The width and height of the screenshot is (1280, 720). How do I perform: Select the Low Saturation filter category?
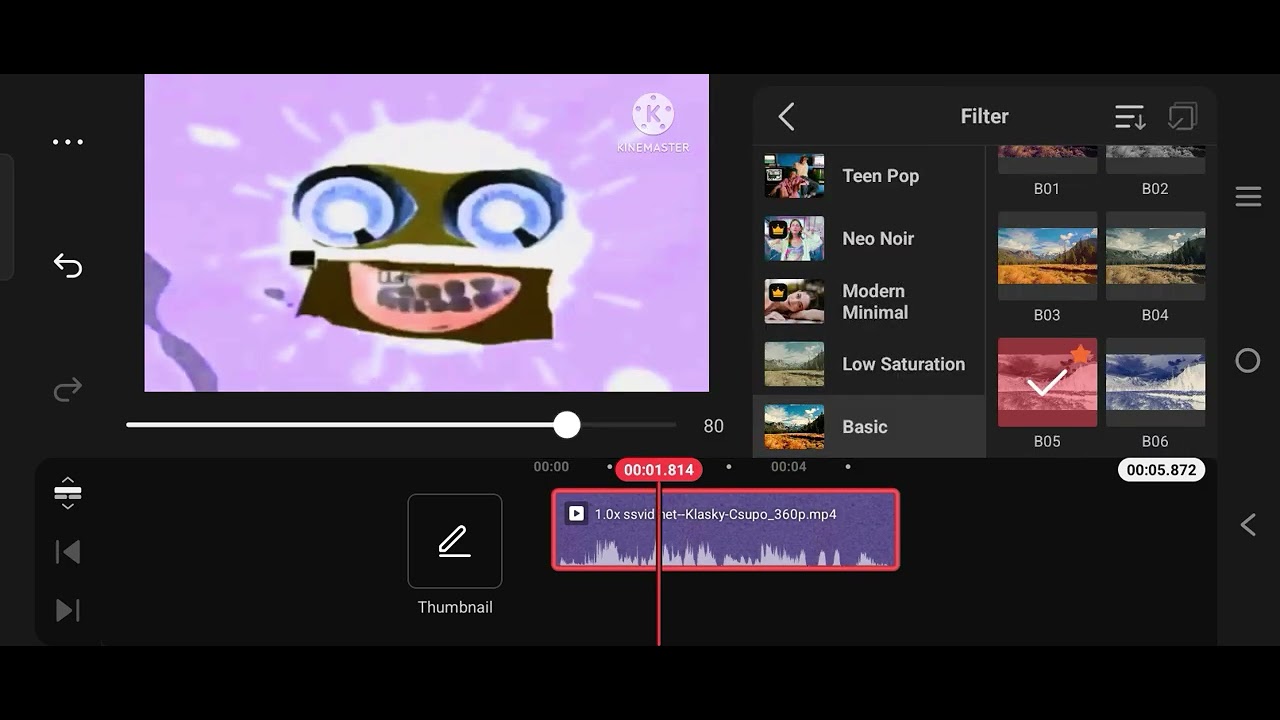pos(868,364)
